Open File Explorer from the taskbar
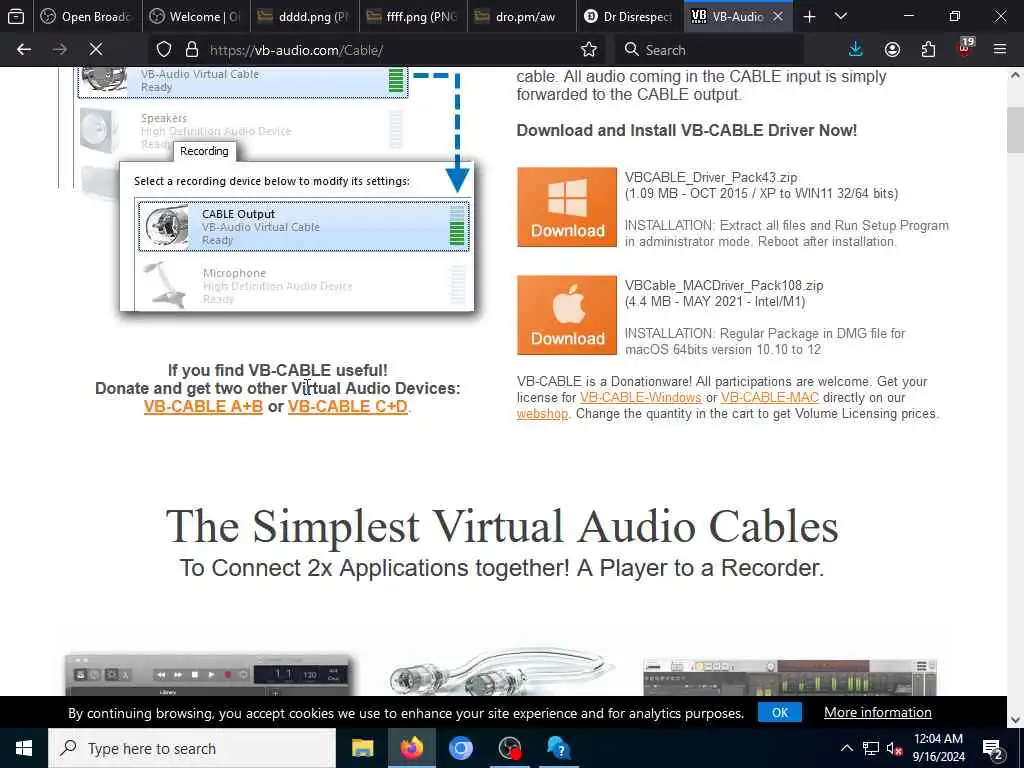Image resolution: width=1024 pixels, height=768 pixels. [x=362, y=748]
